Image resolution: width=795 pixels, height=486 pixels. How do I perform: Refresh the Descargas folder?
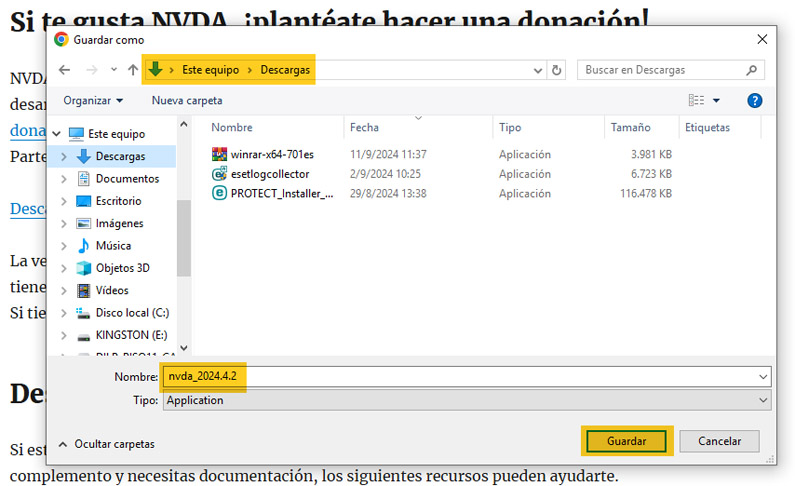tap(556, 70)
